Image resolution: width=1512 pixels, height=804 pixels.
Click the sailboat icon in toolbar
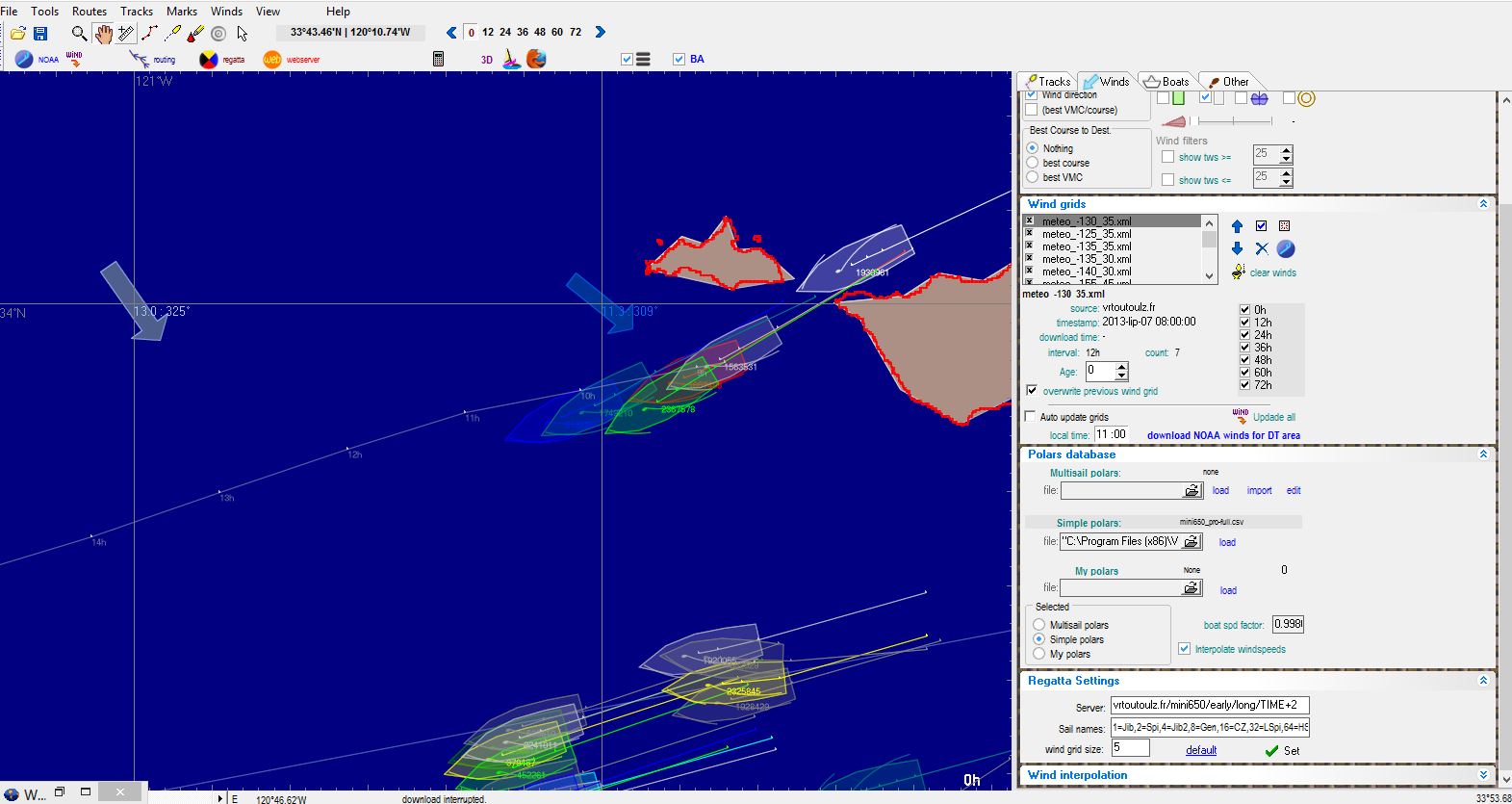[512, 60]
